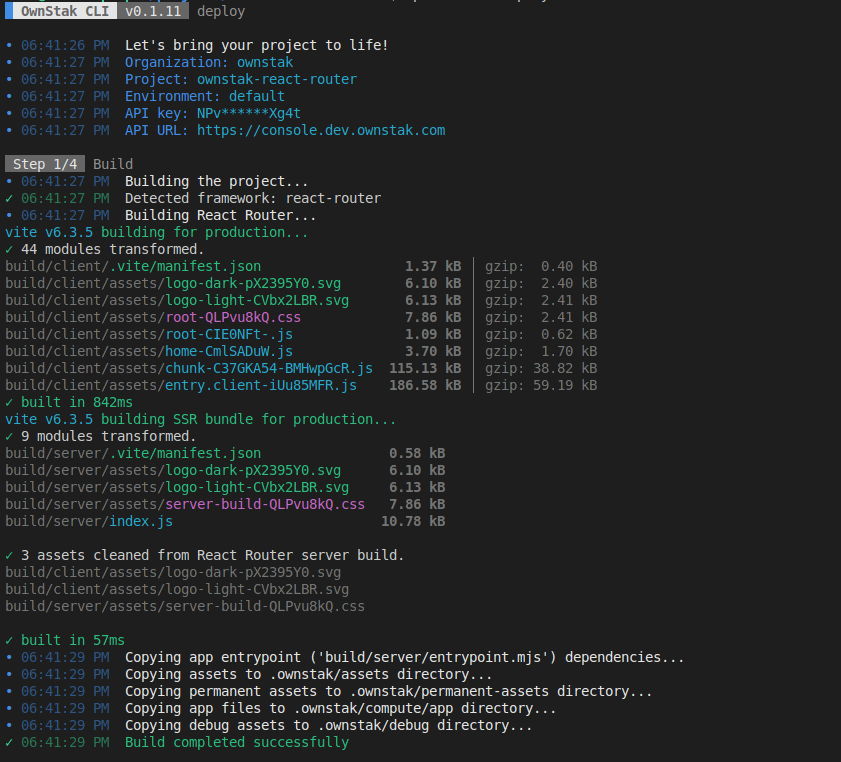Click the 'gzip: 59.19 kB' value
841x762 pixels.
tap(541, 386)
